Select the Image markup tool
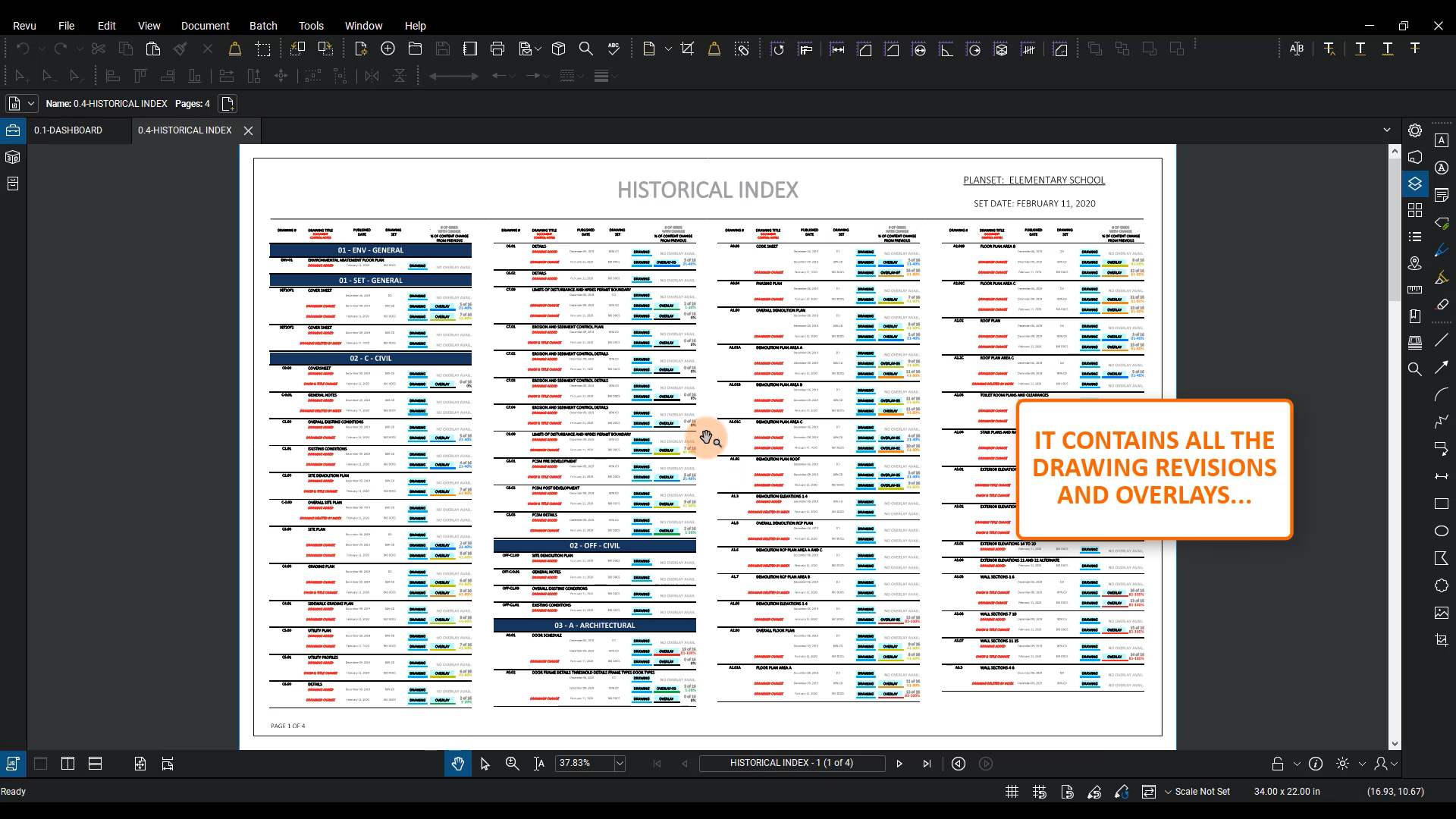Viewport: 1456px width, 819px height. (x=1441, y=613)
